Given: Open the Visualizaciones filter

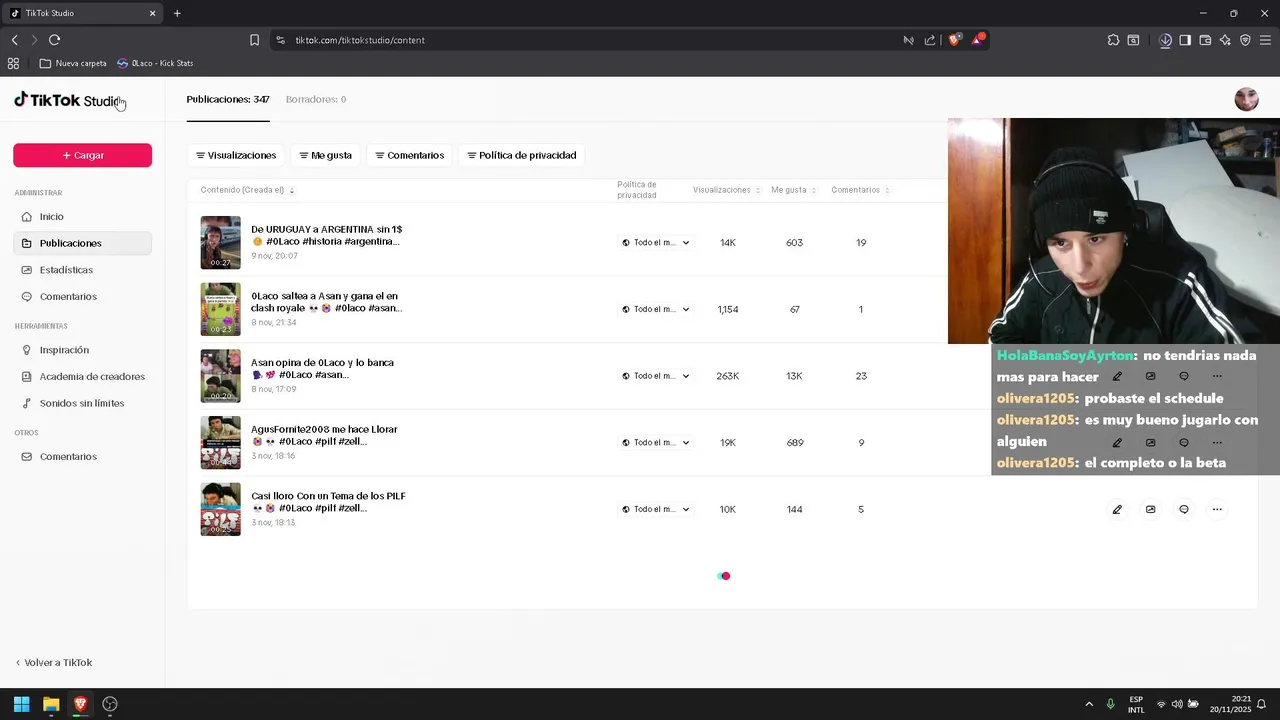Looking at the screenshot, I should pyautogui.click(x=236, y=155).
